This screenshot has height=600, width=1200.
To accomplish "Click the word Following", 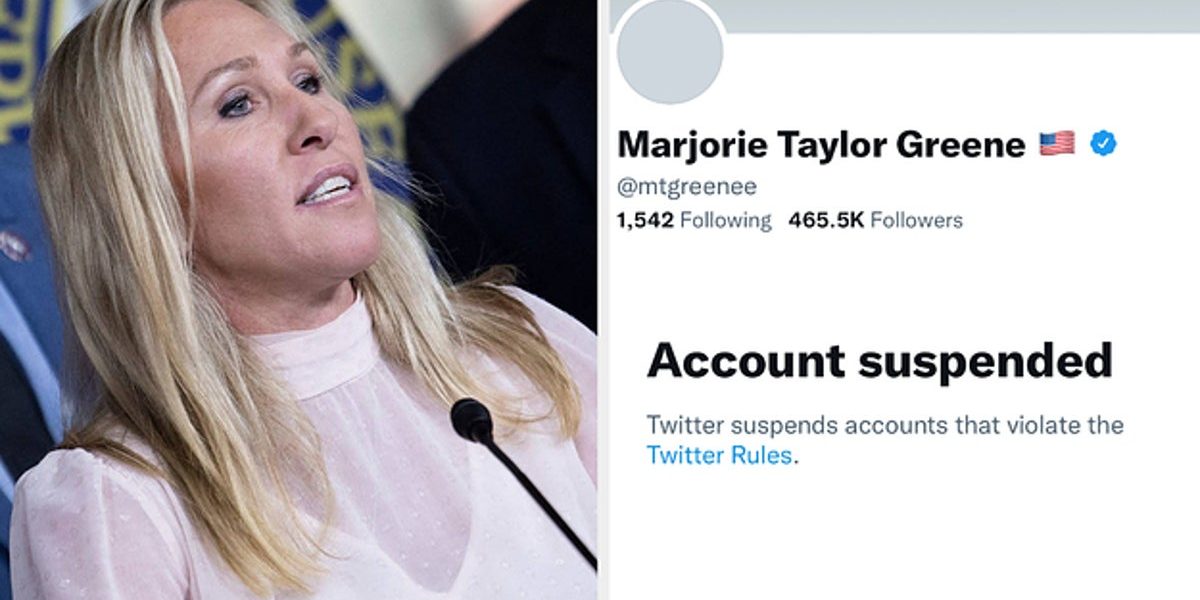I will (x=726, y=220).
